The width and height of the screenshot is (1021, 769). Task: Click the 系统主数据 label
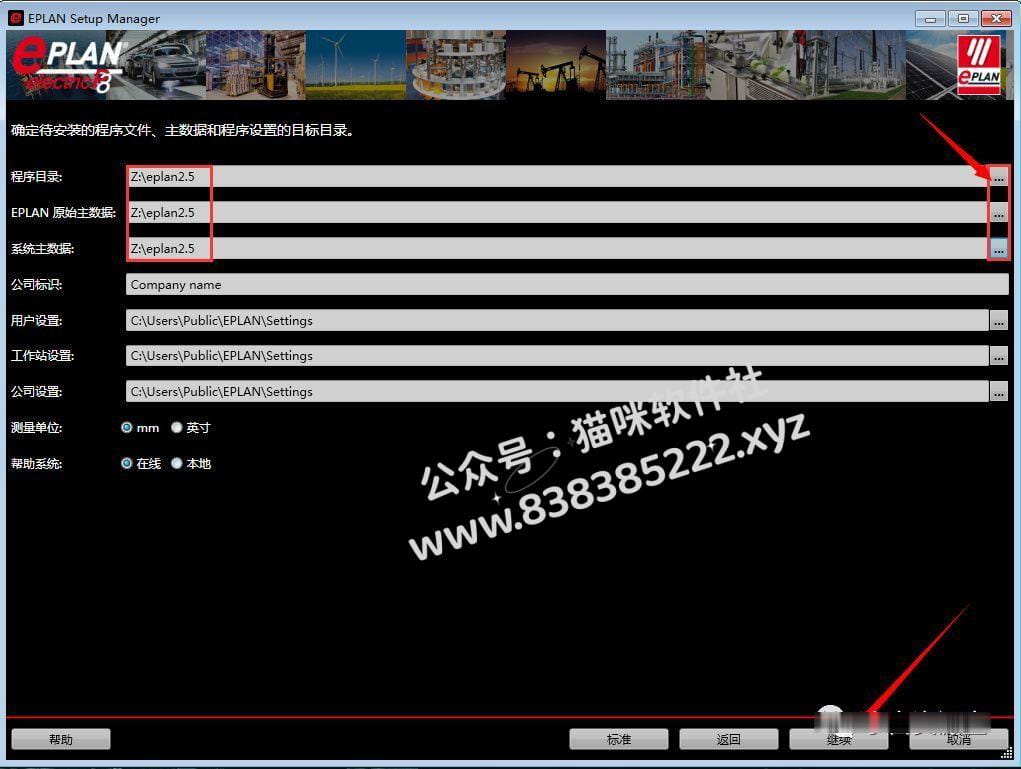click(42, 248)
